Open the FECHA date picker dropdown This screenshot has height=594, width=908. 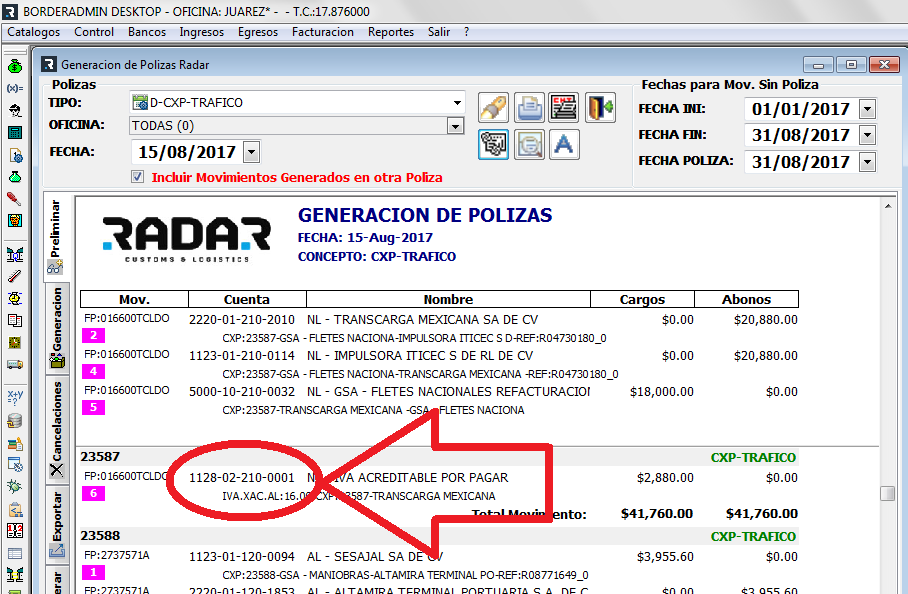[x=252, y=152]
